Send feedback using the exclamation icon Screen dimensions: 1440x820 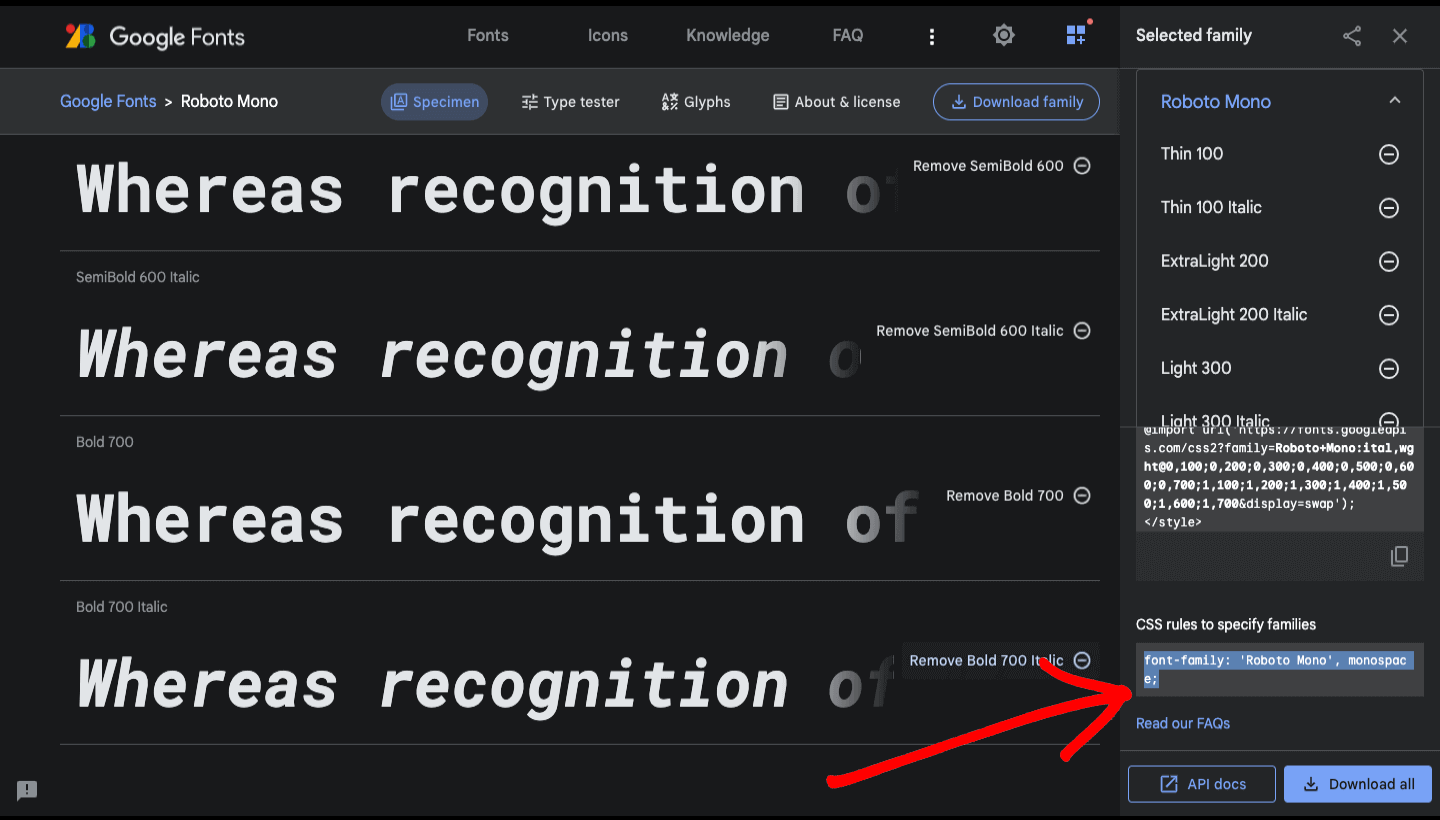(27, 791)
